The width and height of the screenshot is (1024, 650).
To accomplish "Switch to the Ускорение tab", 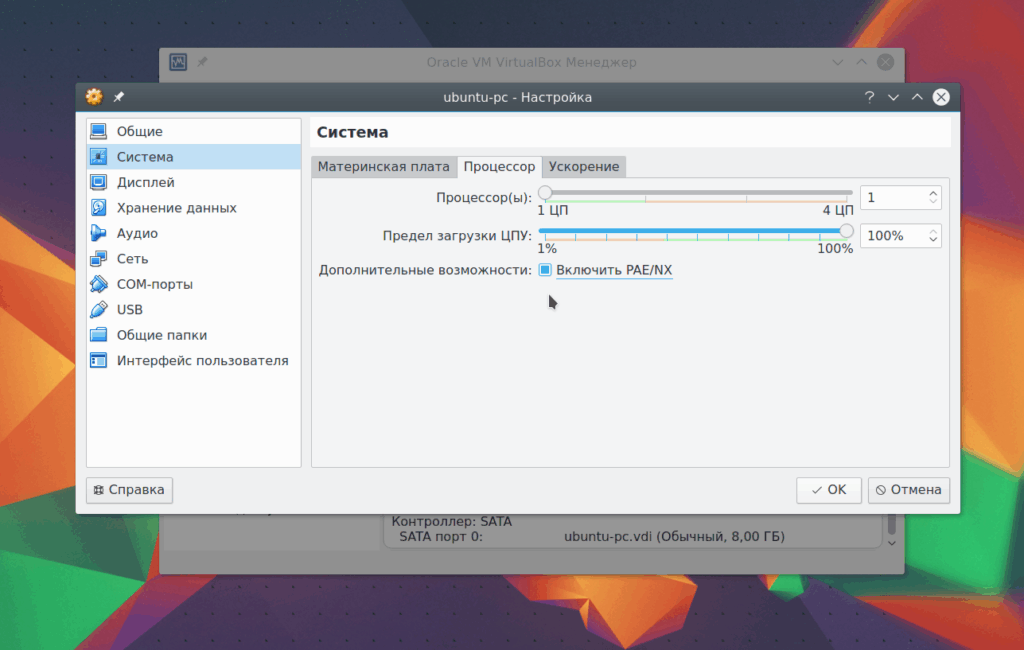I will 584,167.
